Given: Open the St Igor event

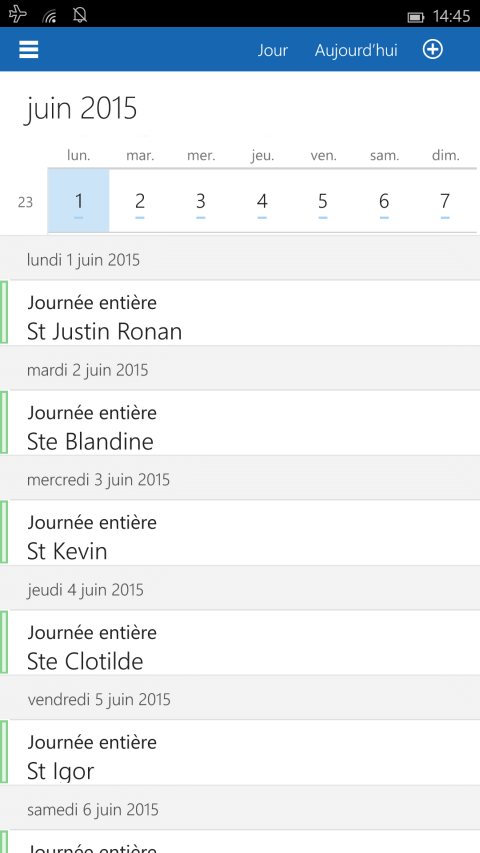Looking at the screenshot, I should (240, 752).
